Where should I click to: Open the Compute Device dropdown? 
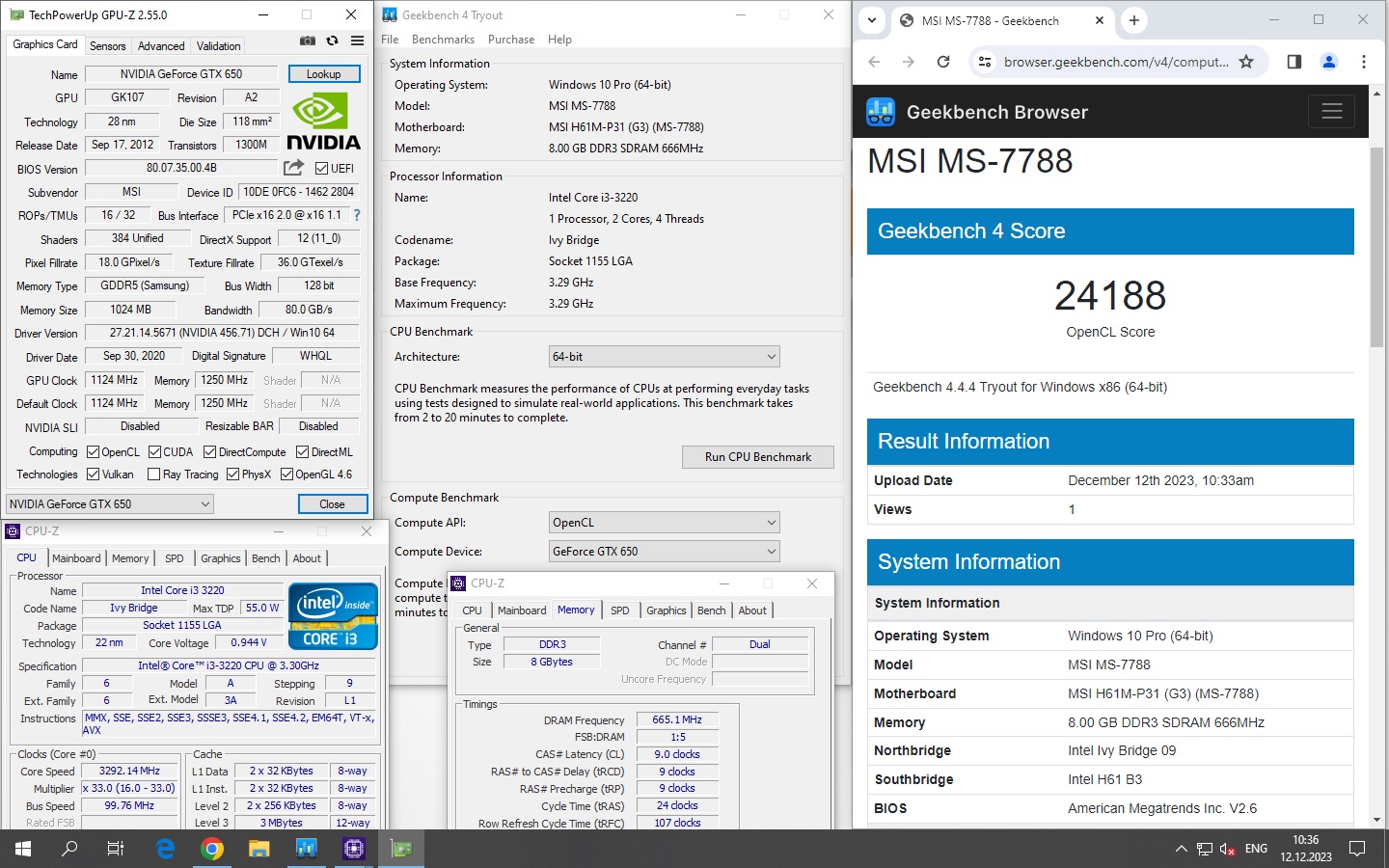664,551
